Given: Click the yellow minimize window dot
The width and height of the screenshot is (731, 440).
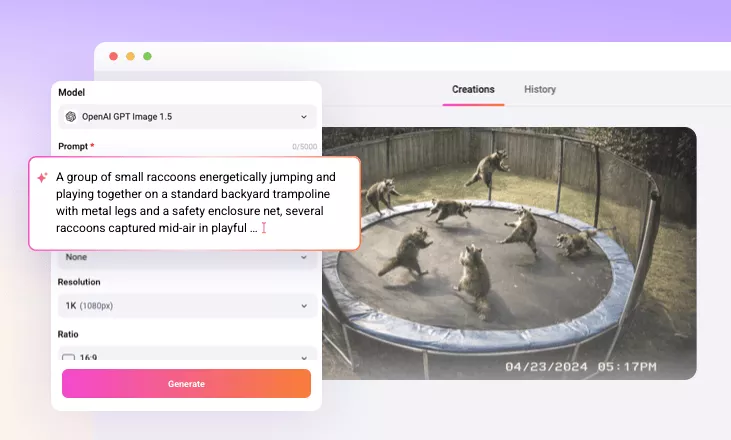Looking at the screenshot, I should [x=131, y=56].
